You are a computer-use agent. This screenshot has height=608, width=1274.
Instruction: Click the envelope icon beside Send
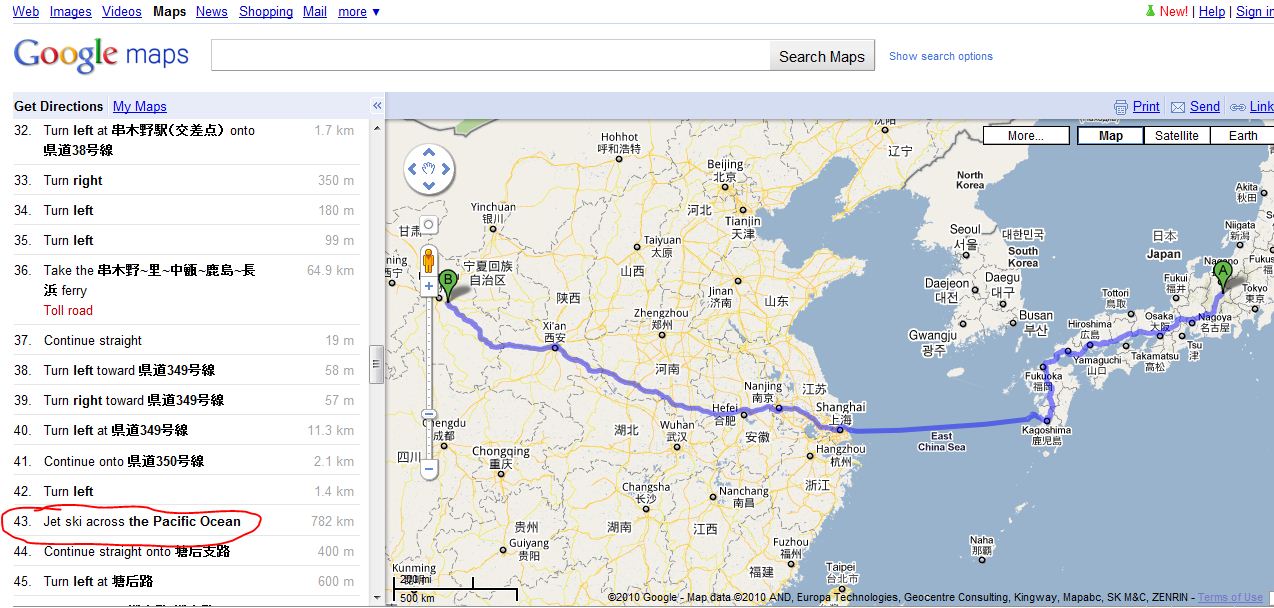tap(1178, 107)
